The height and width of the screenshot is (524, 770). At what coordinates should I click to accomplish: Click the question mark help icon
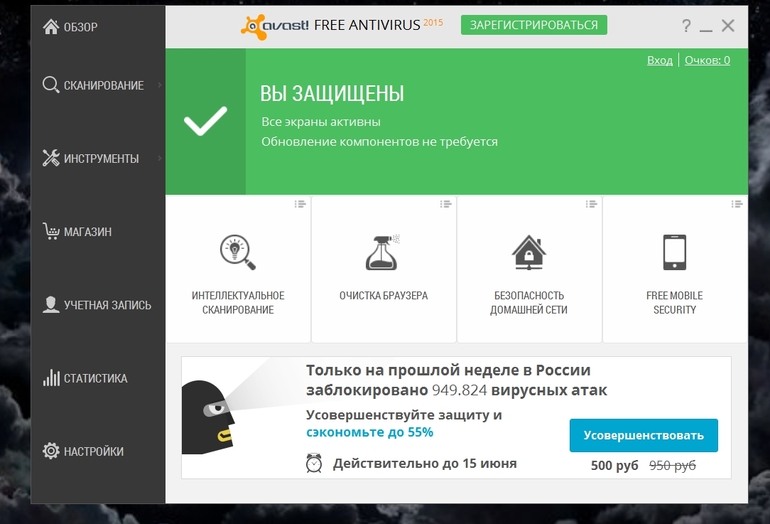pyautogui.click(x=686, y=26)
